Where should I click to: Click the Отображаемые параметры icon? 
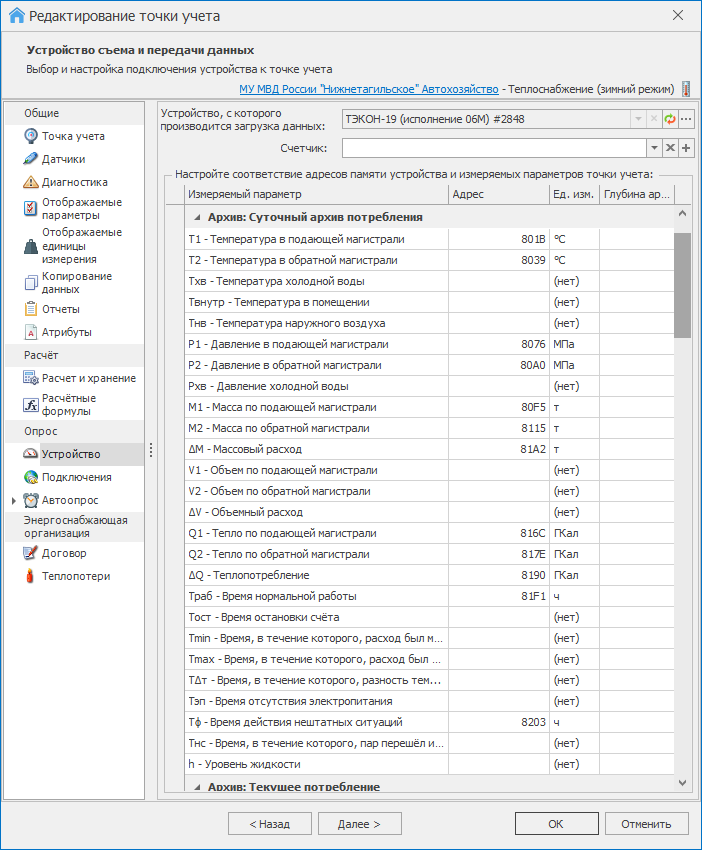pos(31,208)
